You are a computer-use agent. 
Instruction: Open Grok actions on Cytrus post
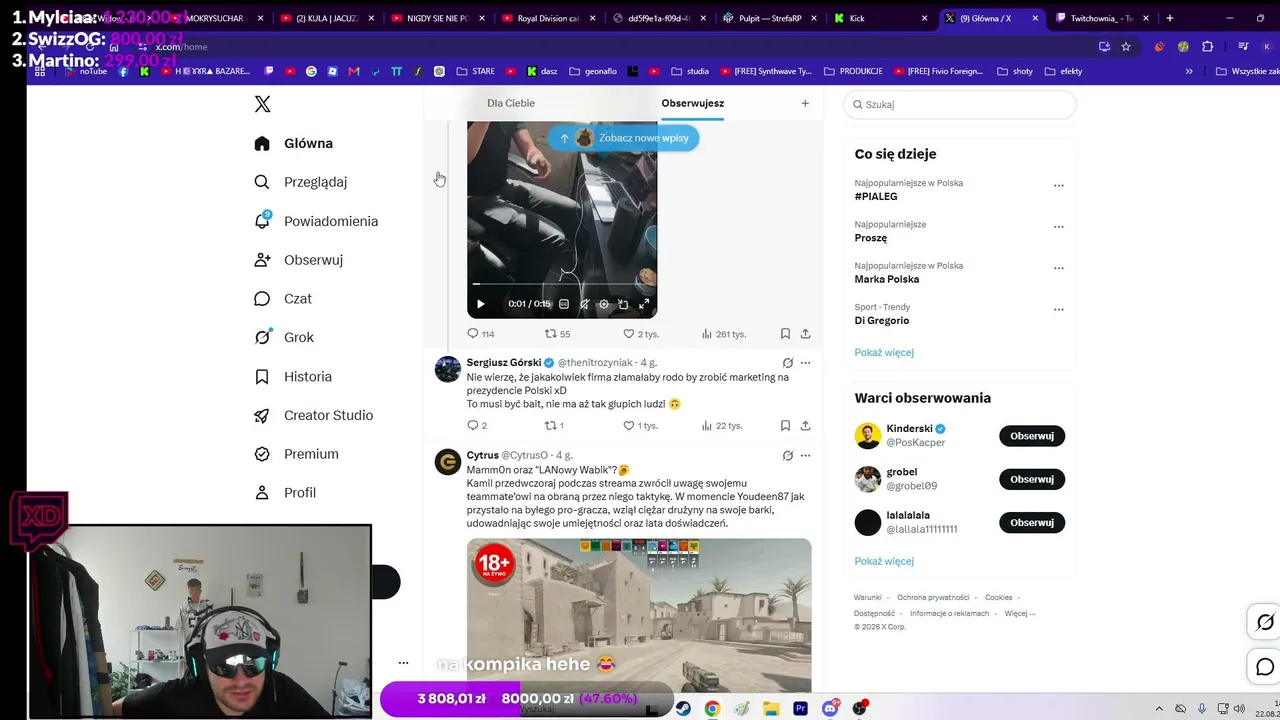788,456
